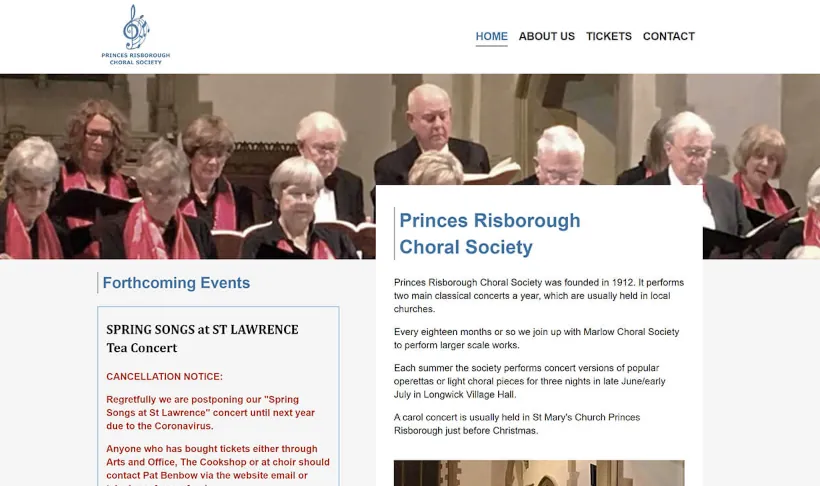Click the Tea Concert subtitle

(x=142, y=348)
